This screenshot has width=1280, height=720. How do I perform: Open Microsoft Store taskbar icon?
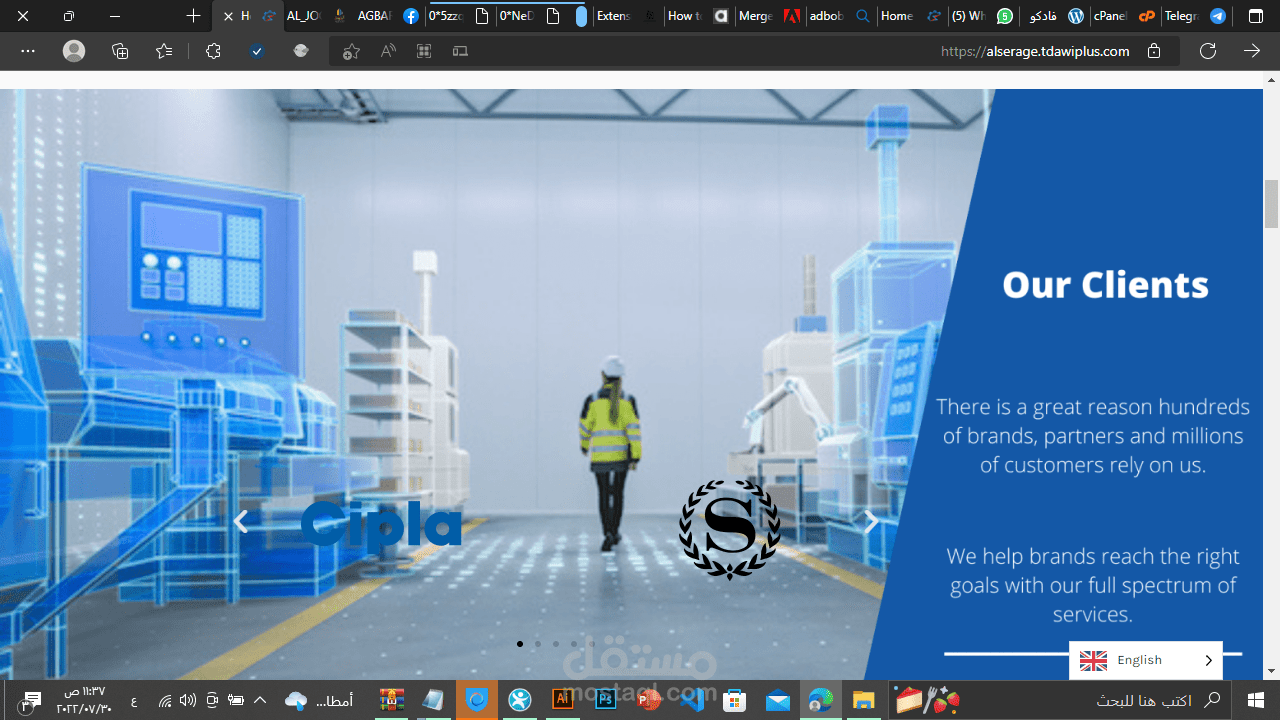[735, 700]
